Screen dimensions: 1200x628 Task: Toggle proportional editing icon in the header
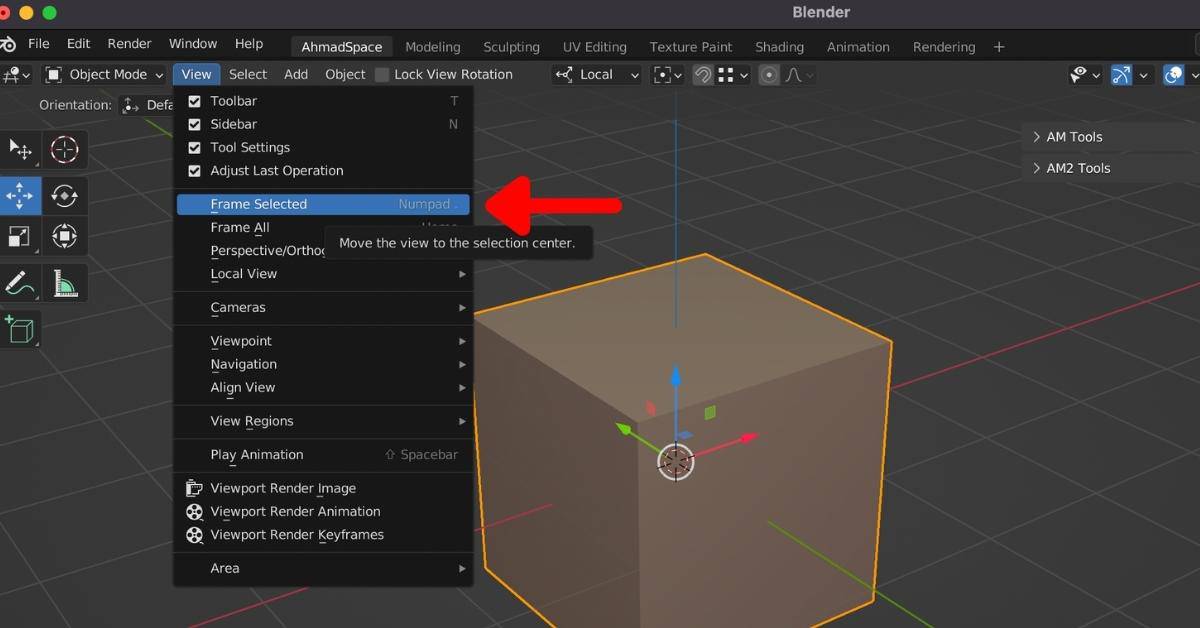tap(768, 74)
